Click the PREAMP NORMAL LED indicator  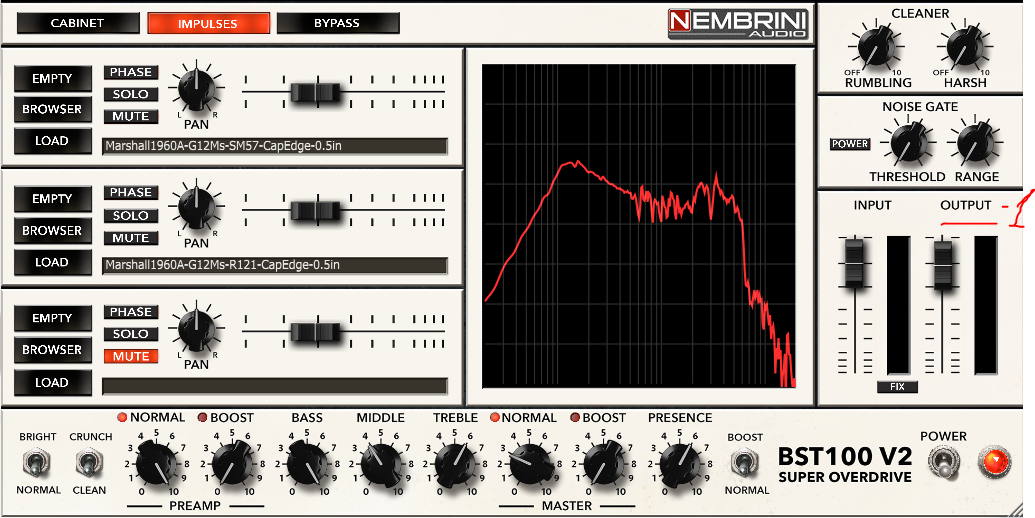coord(122,418)
